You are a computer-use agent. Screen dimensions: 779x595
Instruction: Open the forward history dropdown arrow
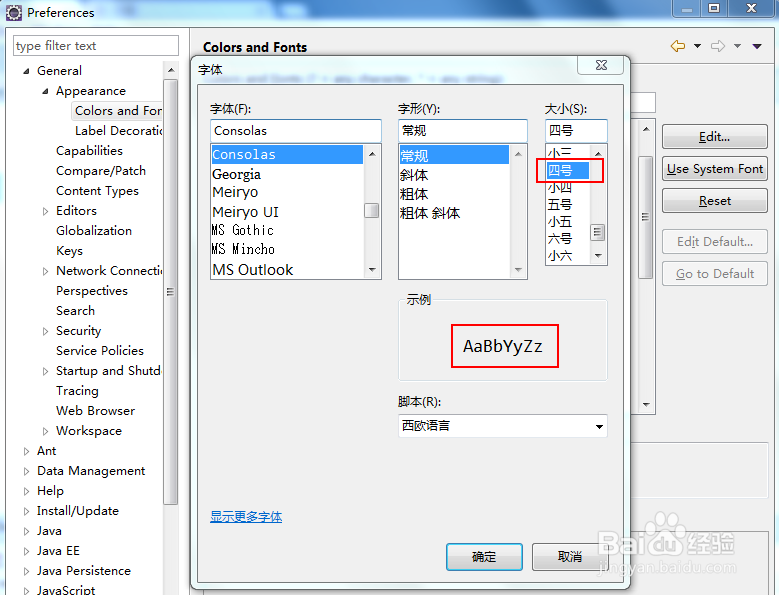click(x=738, y=46)
